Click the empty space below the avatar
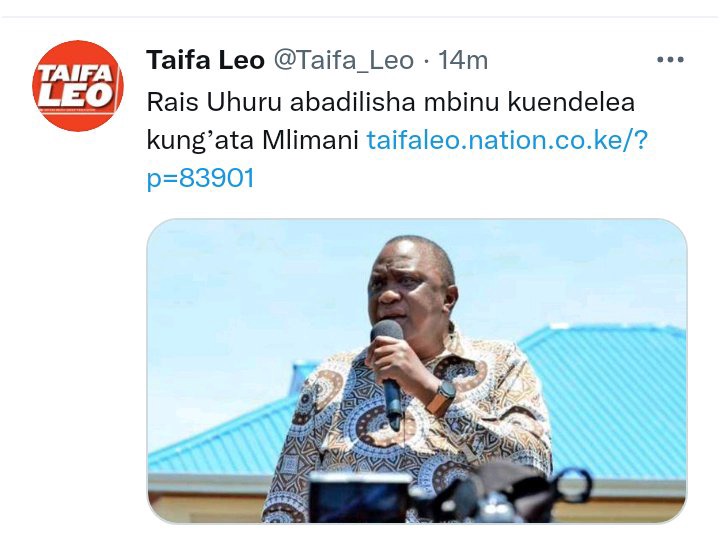This screenshot has height=547, width=720. point(78,321)
